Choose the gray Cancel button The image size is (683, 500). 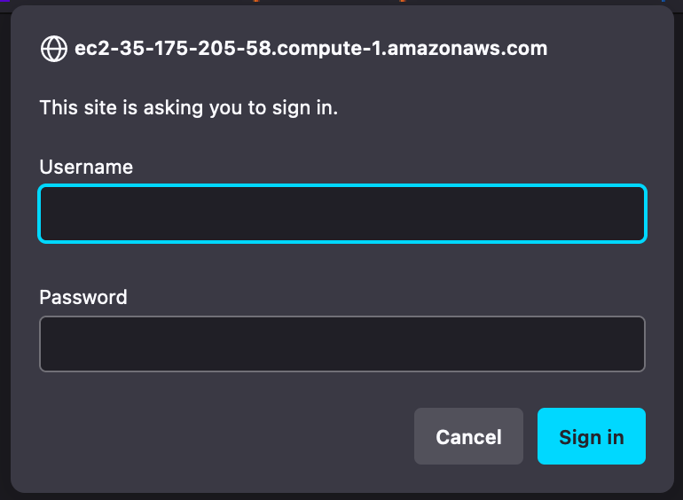(468, 436)
